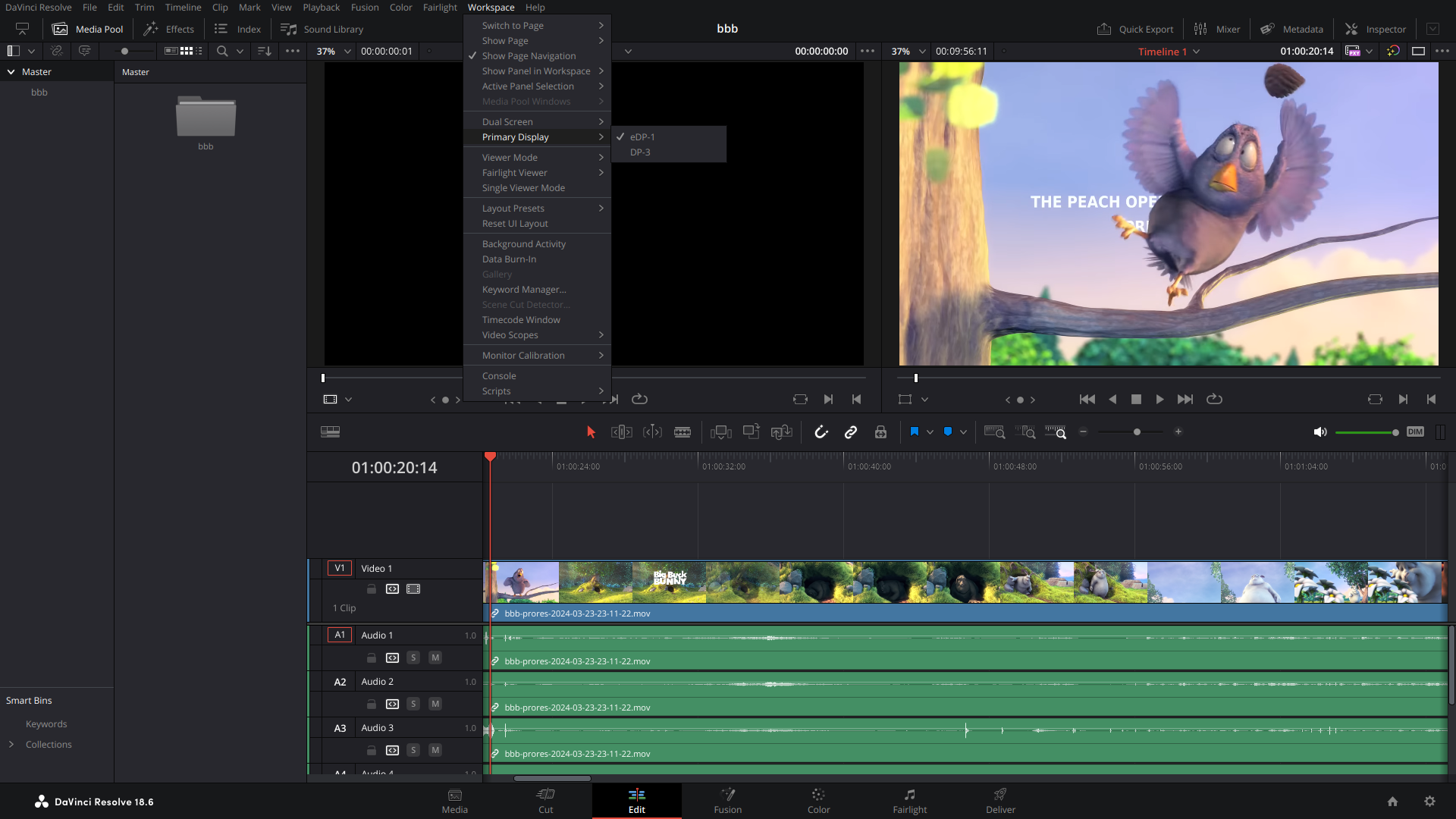Screen dimensions: 1456x819
Task: Click horizontal timeline scrollbar
Action: 552,778
